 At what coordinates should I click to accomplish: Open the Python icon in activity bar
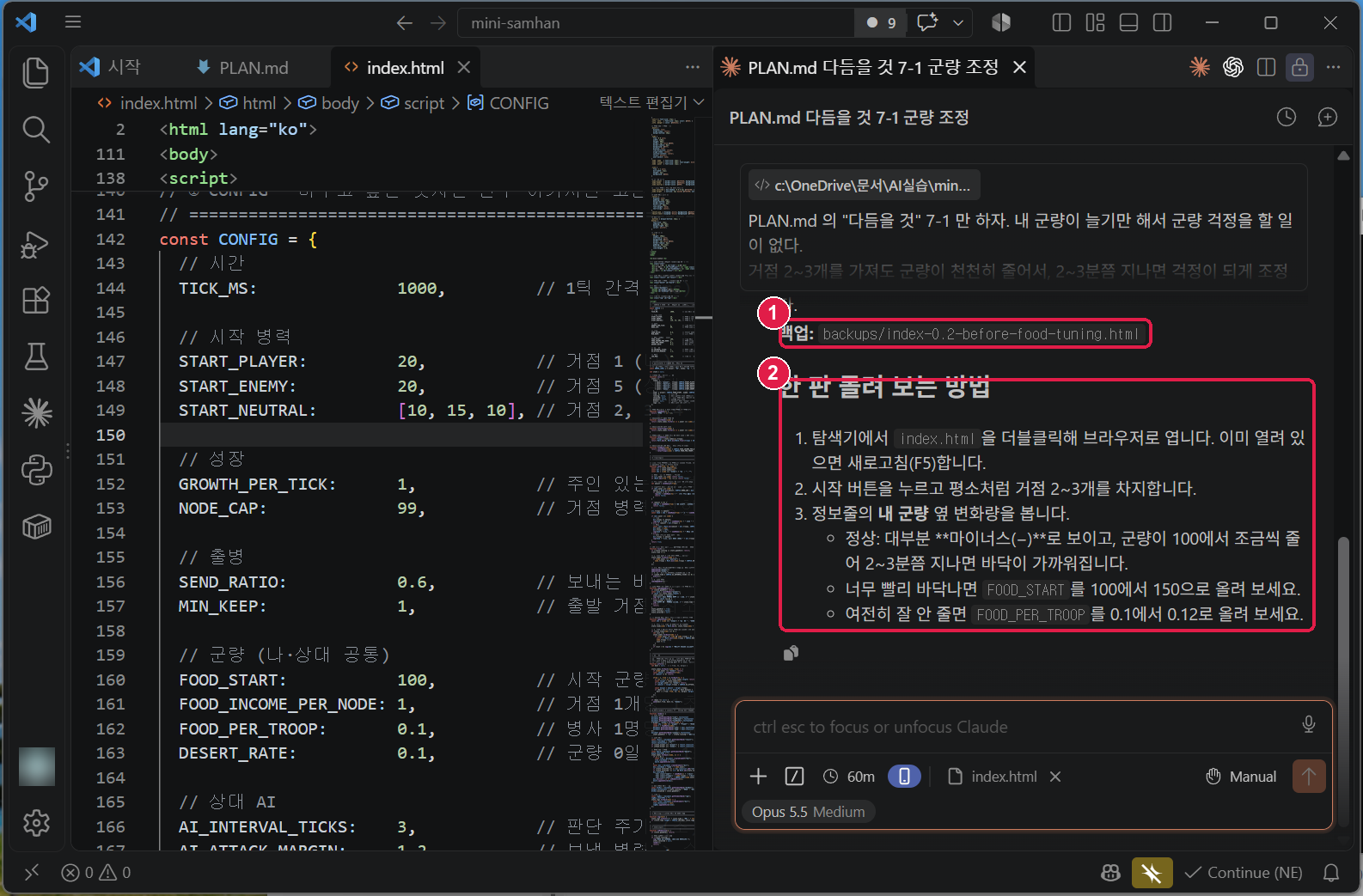pyautogui.click(x=36, y=470)
